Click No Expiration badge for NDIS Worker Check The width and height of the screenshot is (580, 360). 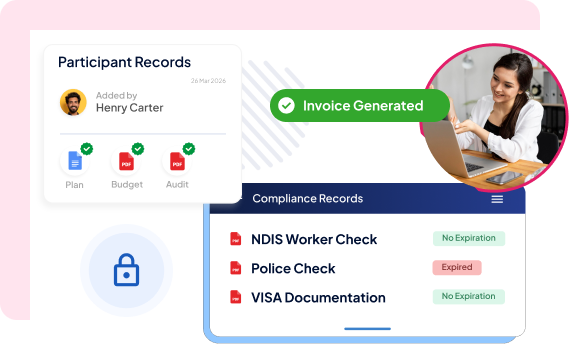click(469, 238)
